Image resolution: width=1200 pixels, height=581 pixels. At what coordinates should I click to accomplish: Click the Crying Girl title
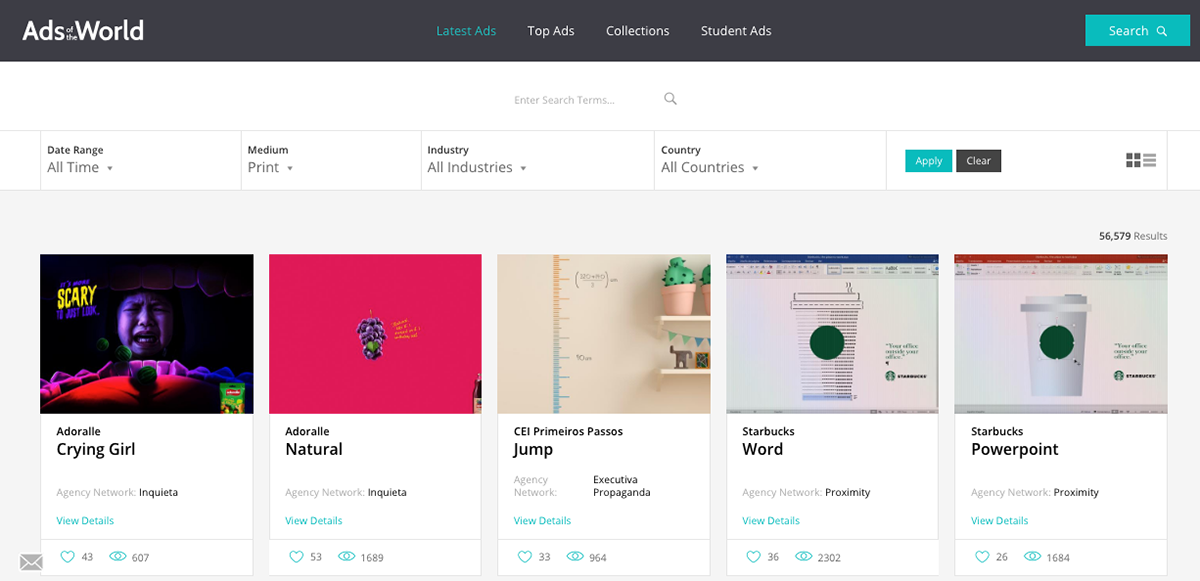pyautogui.click(x=96, y=450)
